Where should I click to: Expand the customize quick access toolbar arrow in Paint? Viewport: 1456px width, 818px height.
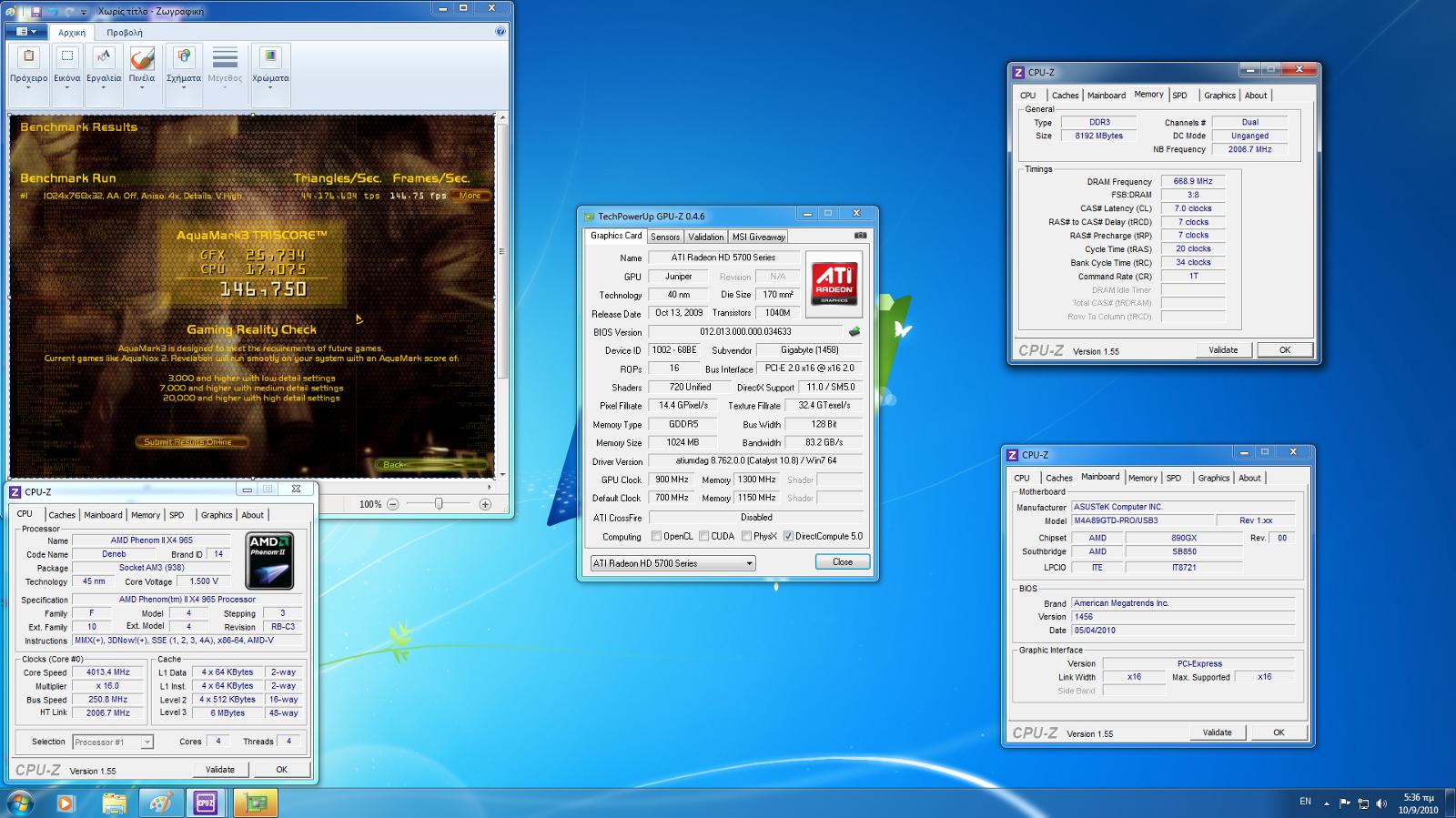(x=84, y=12)
